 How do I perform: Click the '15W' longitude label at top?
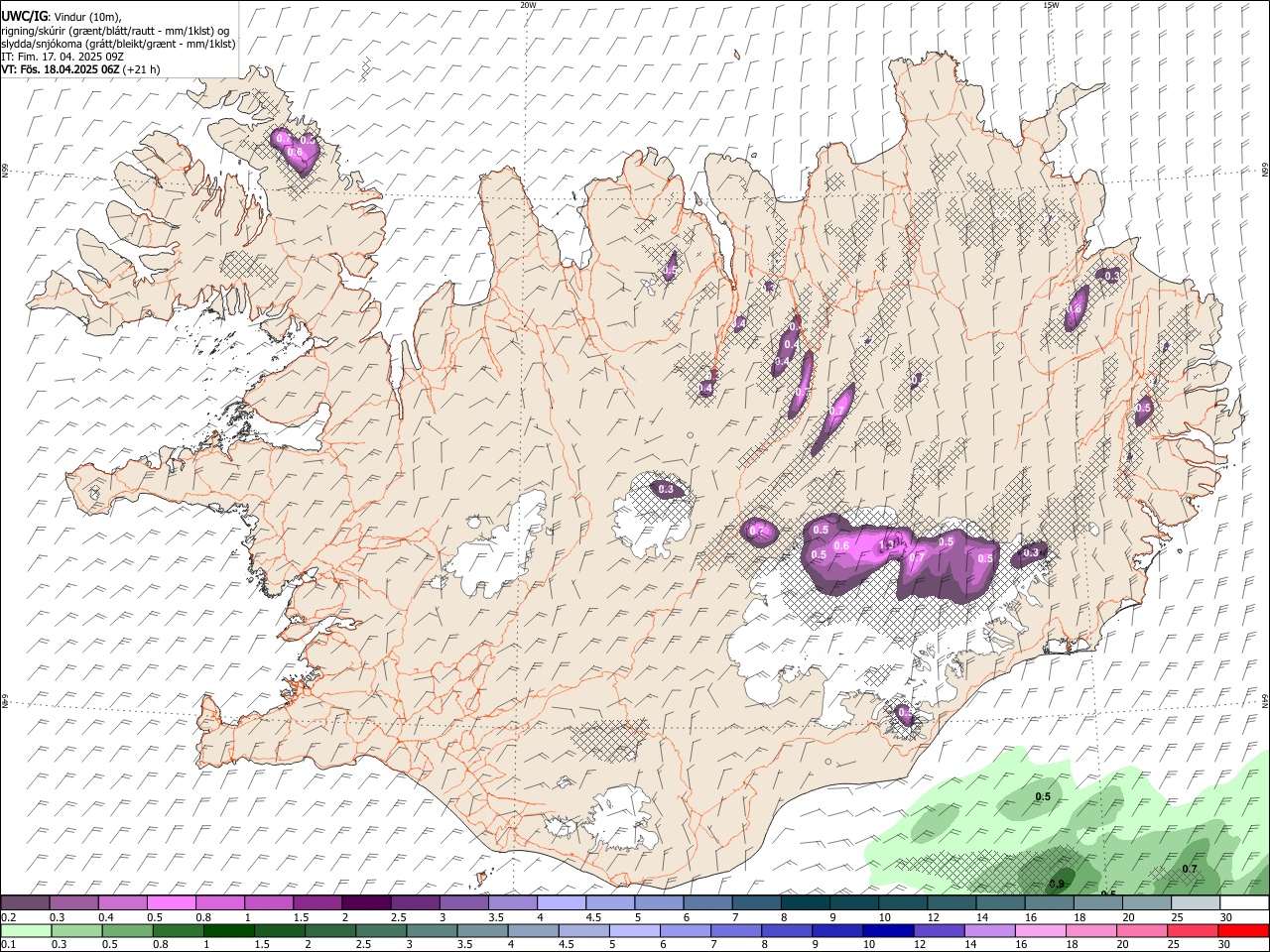[1051, 5]
